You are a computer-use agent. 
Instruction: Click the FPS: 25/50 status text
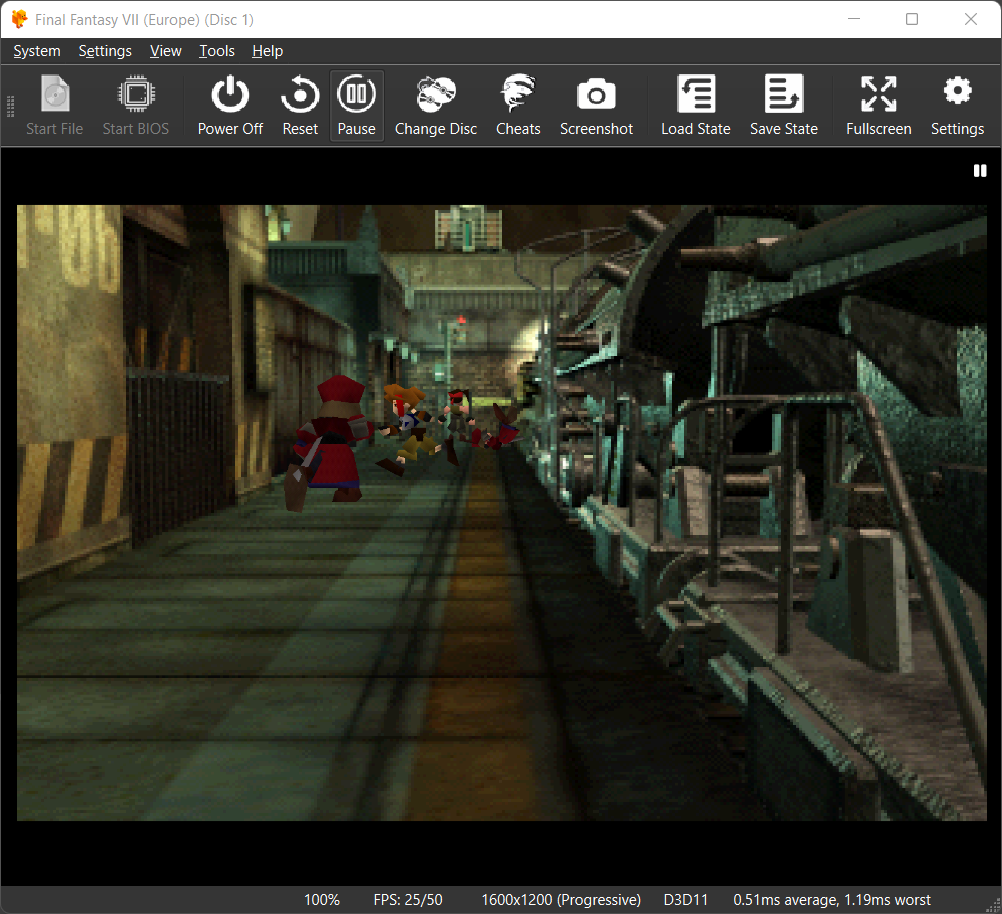click(408, 900)
